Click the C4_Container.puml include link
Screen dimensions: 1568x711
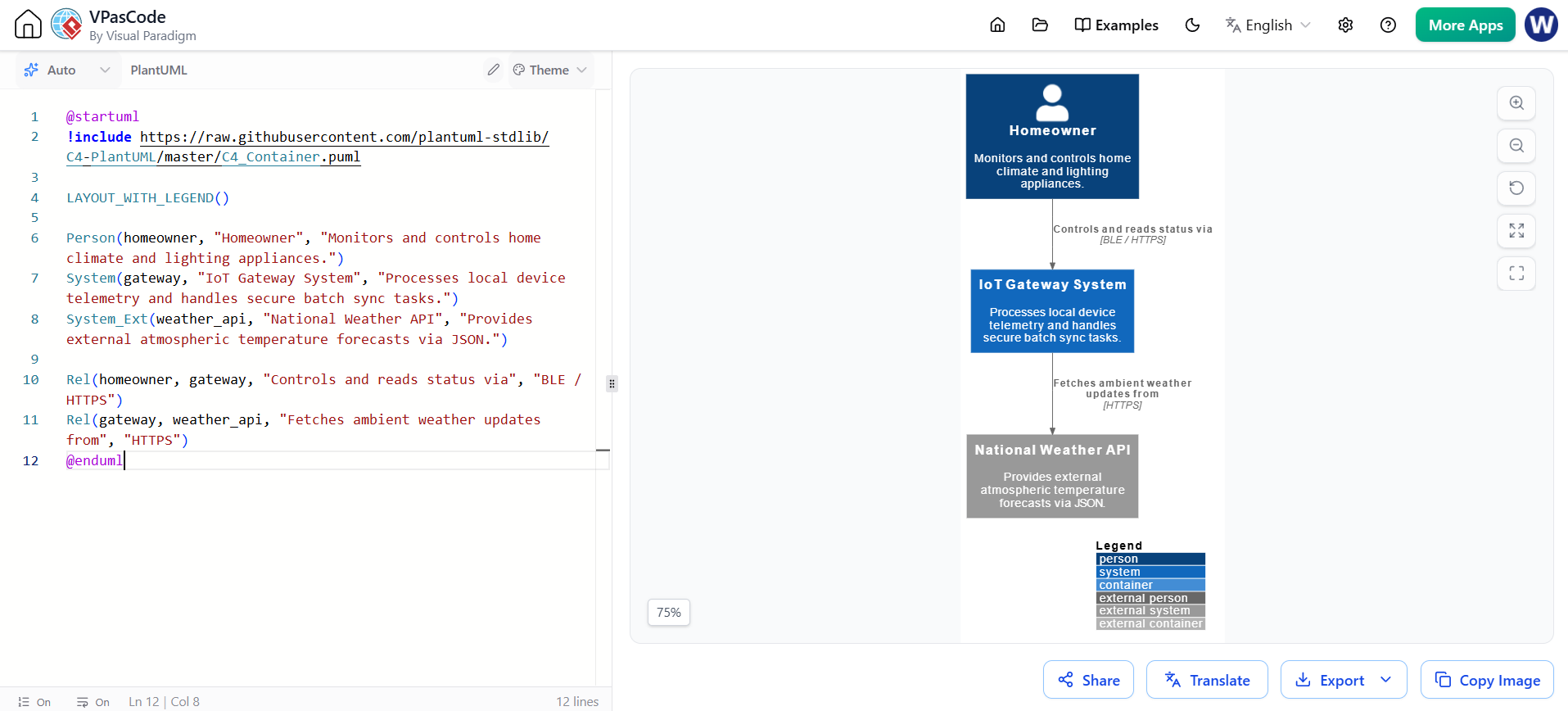click(x=291, y=156)
